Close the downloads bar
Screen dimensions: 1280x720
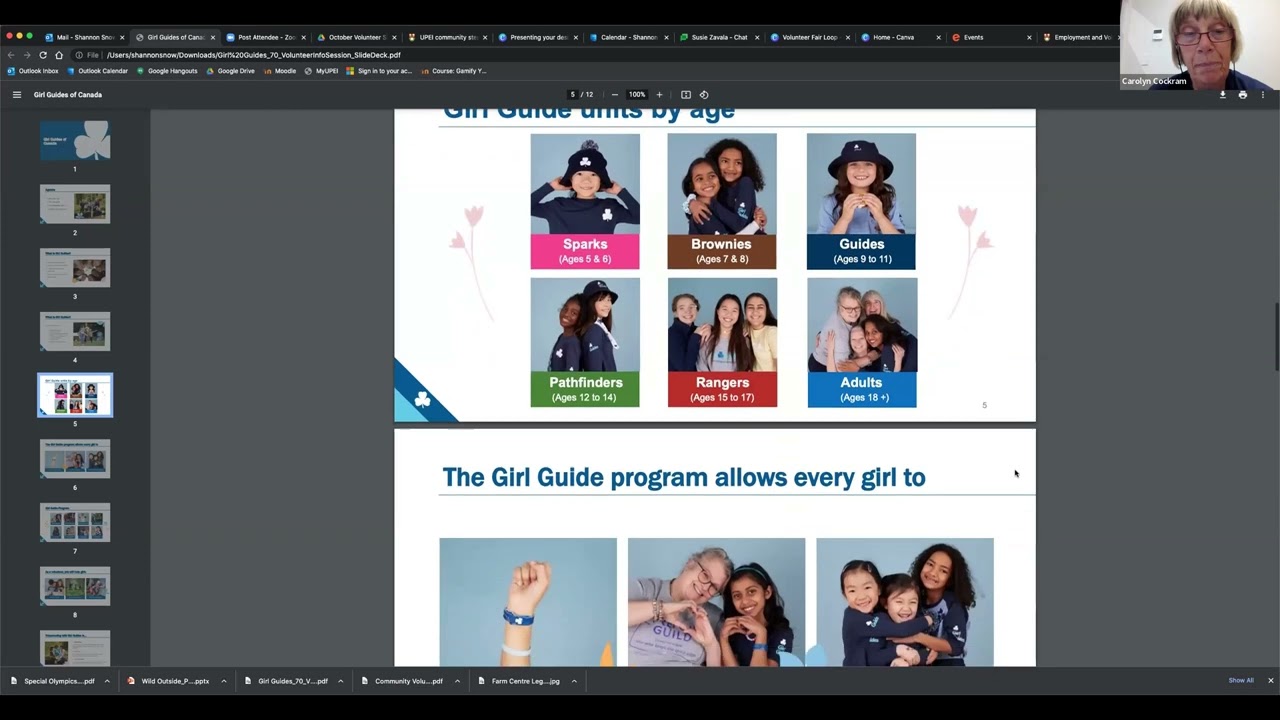[1271, 681]
